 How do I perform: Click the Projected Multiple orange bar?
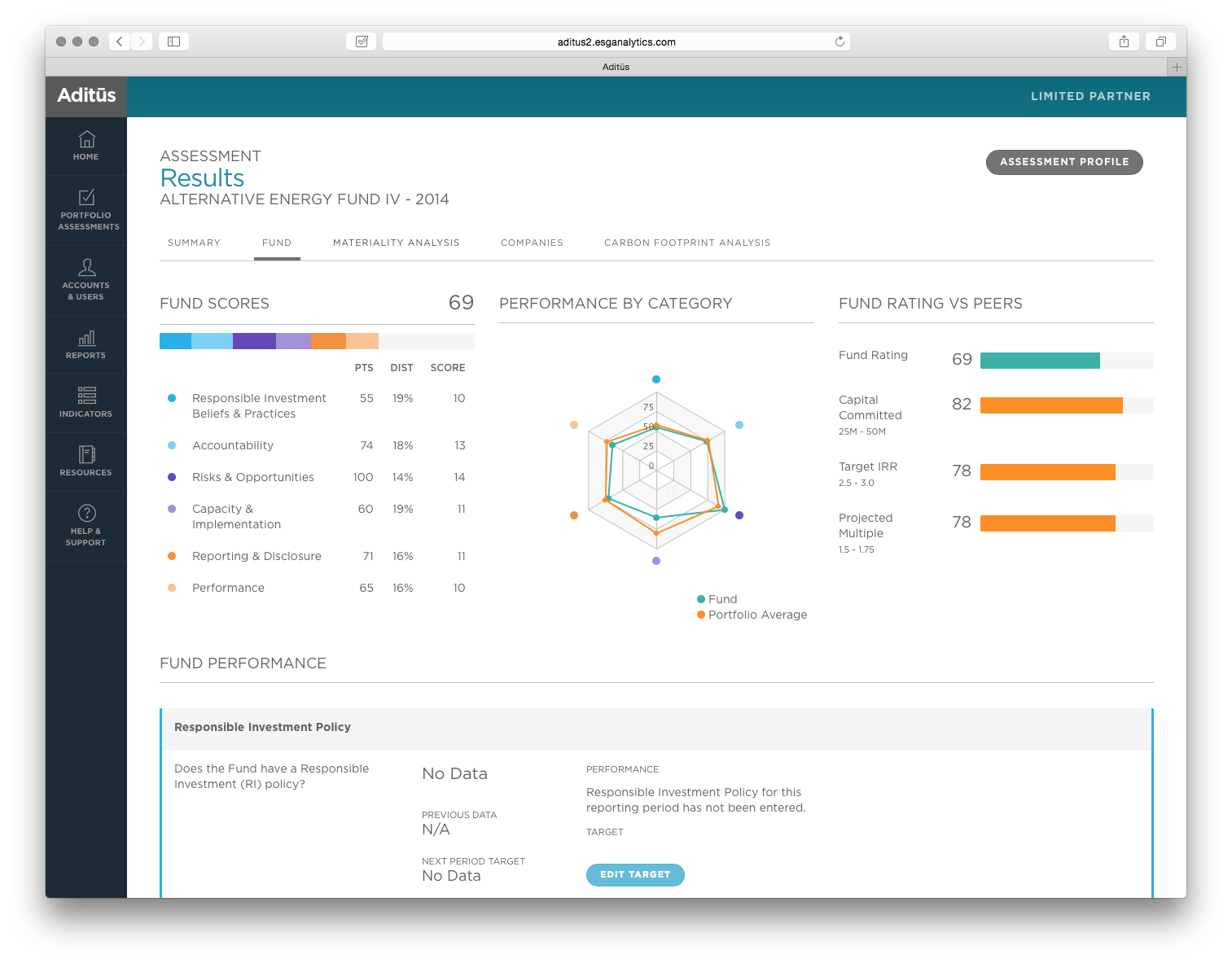1048,523
